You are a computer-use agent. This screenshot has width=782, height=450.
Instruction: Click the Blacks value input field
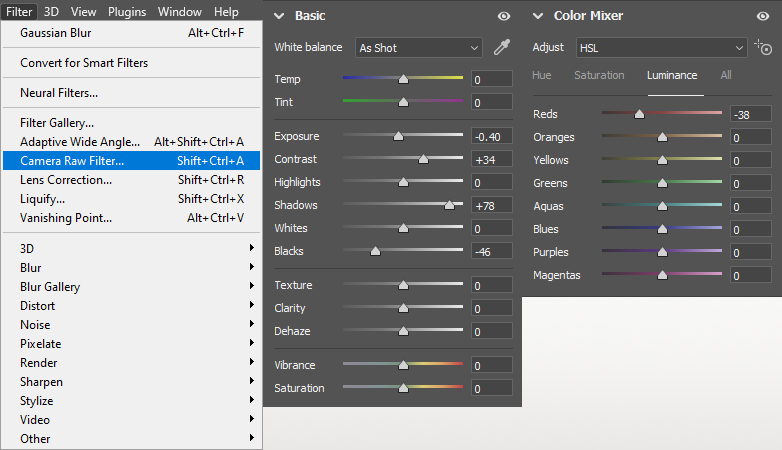click(492, 252)
